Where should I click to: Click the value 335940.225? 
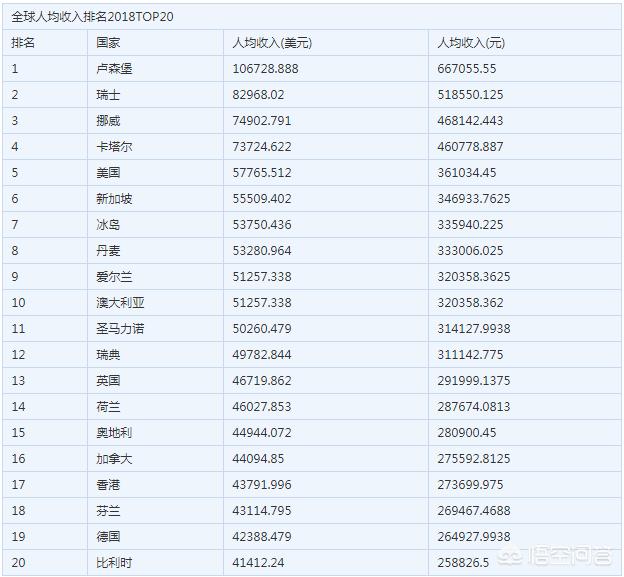[470, 224]
